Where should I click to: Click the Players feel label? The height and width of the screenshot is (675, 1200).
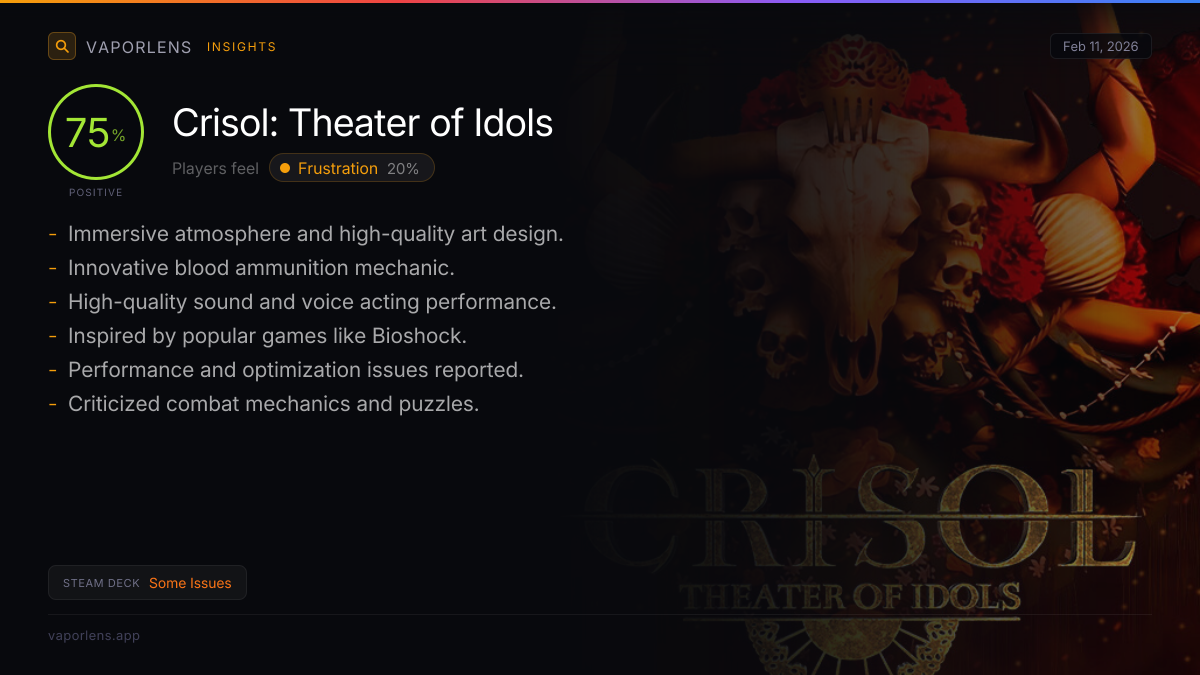tap(215, 168)
